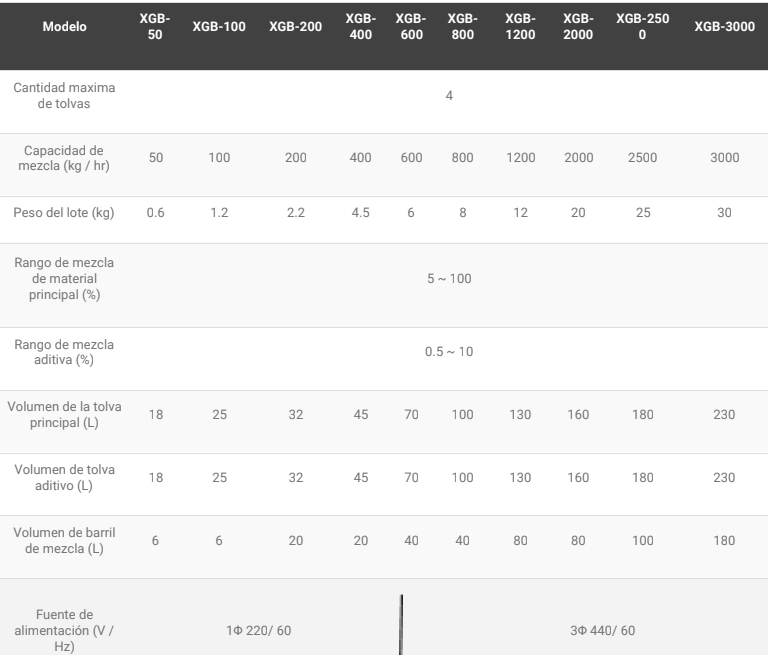Click Volumen de barril de mezcla label
The height and width of the screenshot is (655, 768).
coord(64,540)
